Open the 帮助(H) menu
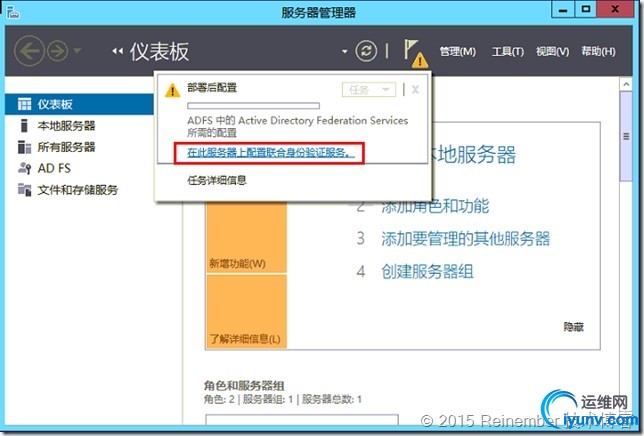 point(598,51)
